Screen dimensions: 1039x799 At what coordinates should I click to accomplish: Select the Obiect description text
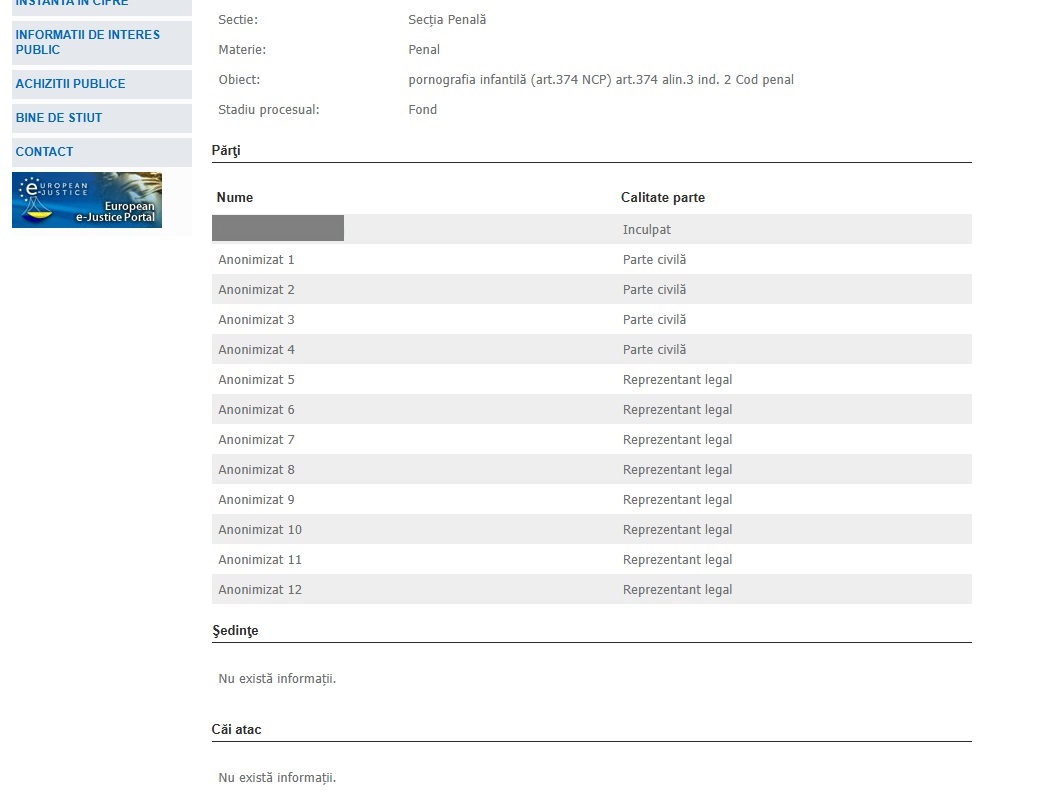point(601,80)
